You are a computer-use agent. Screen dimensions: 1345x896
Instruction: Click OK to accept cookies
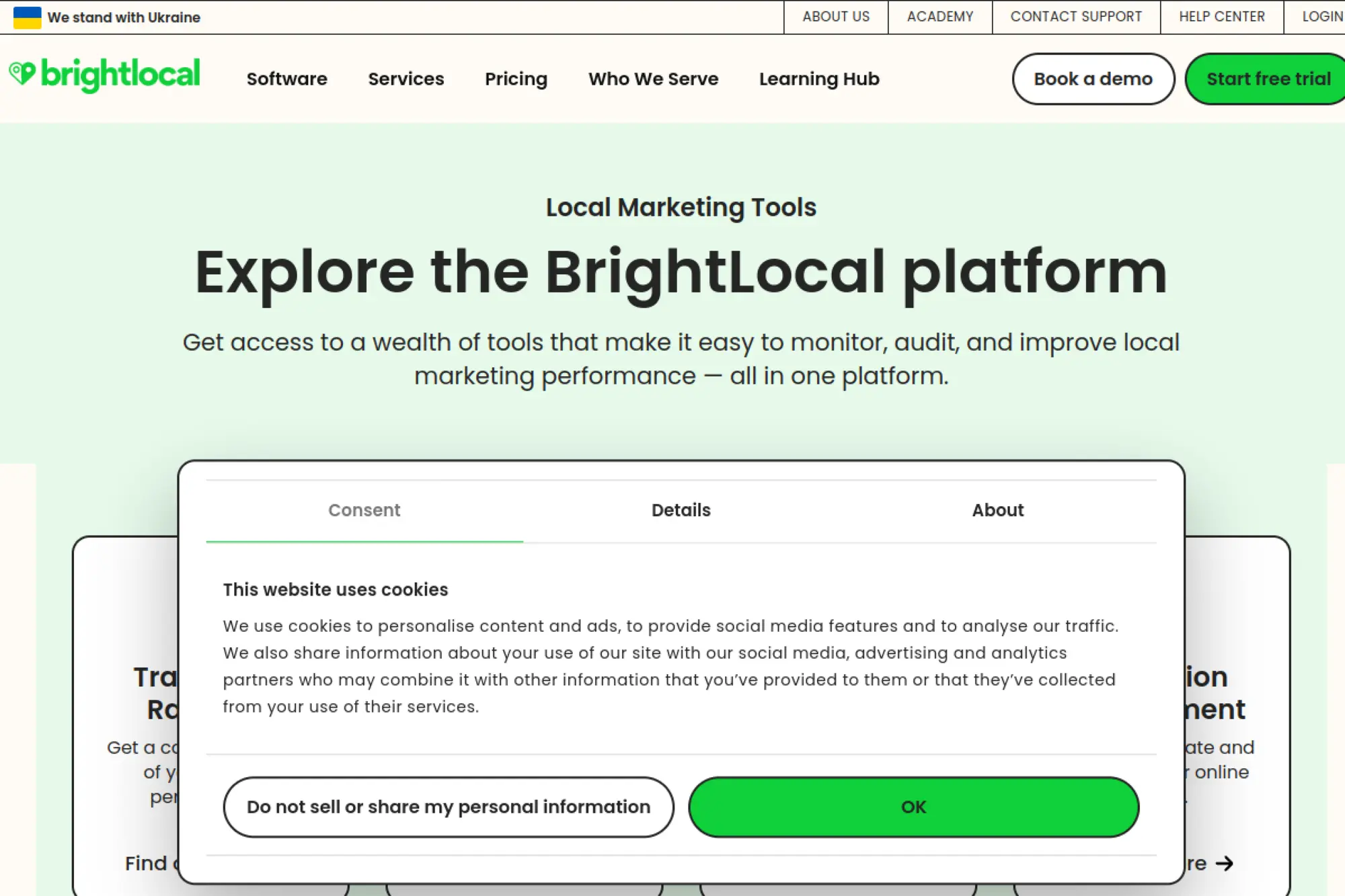tap(911, 807)
